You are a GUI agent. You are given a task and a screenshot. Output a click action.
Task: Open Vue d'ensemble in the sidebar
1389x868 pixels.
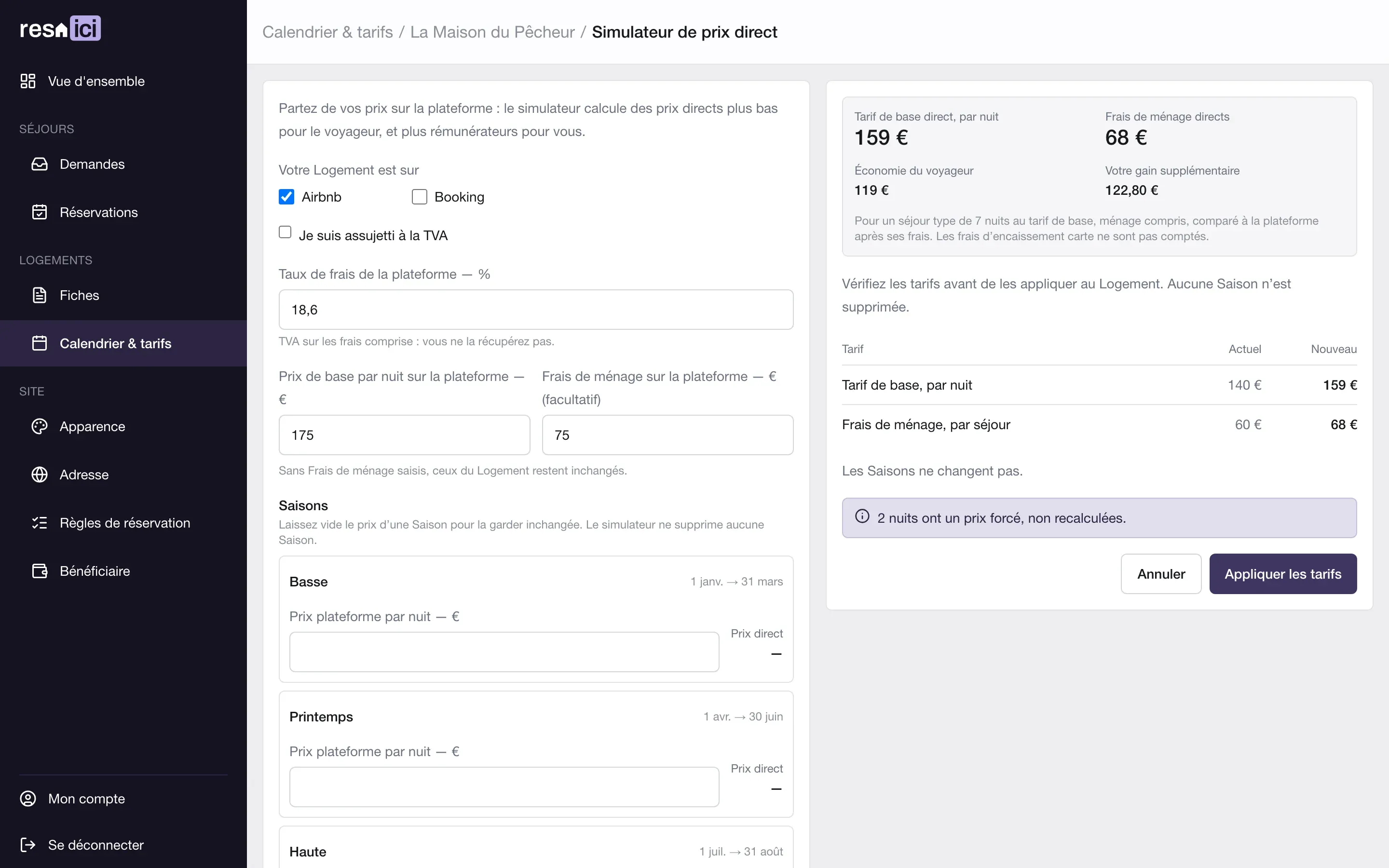pos(123,81)
